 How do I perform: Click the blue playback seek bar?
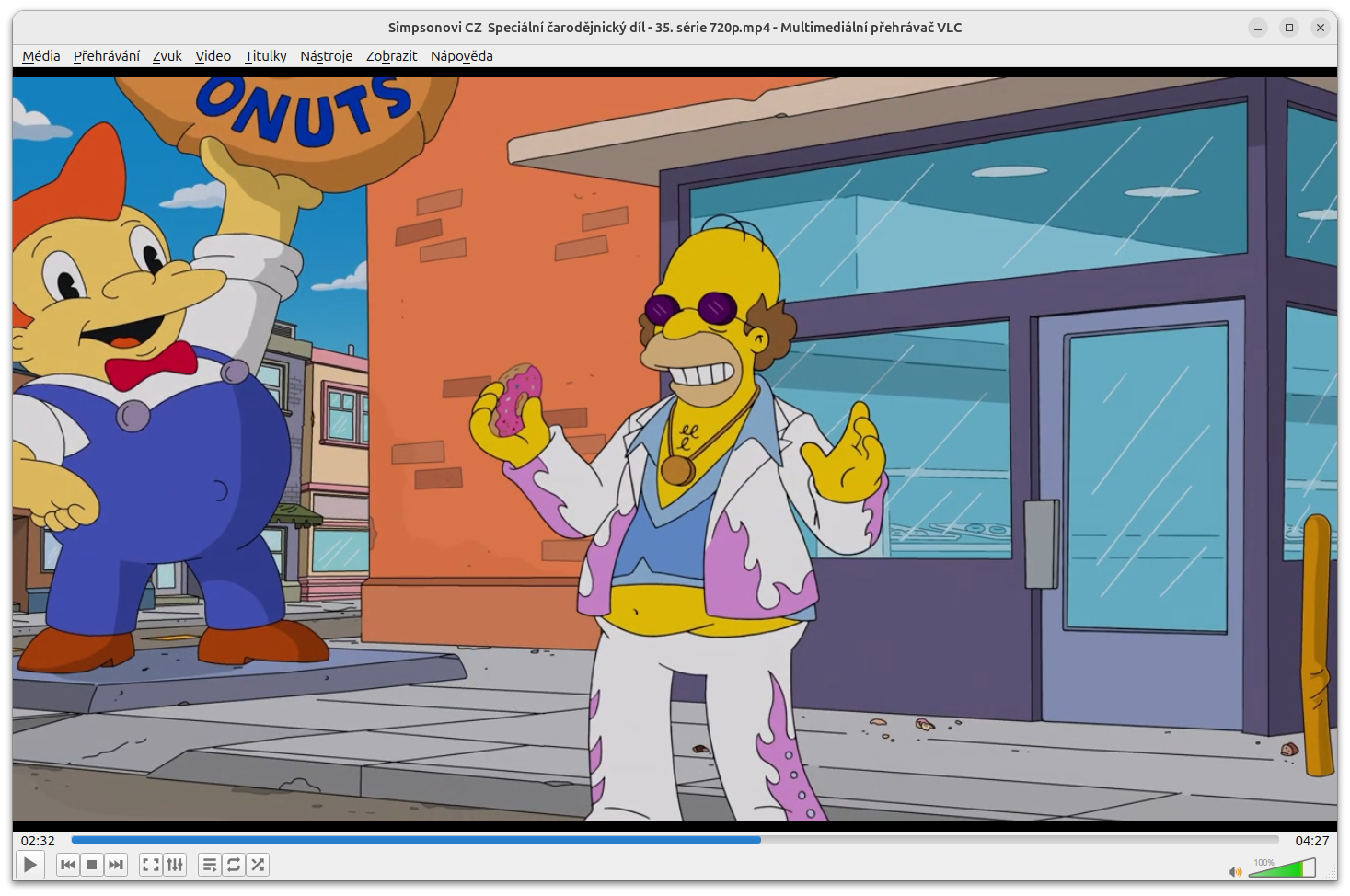coord(675,840)
